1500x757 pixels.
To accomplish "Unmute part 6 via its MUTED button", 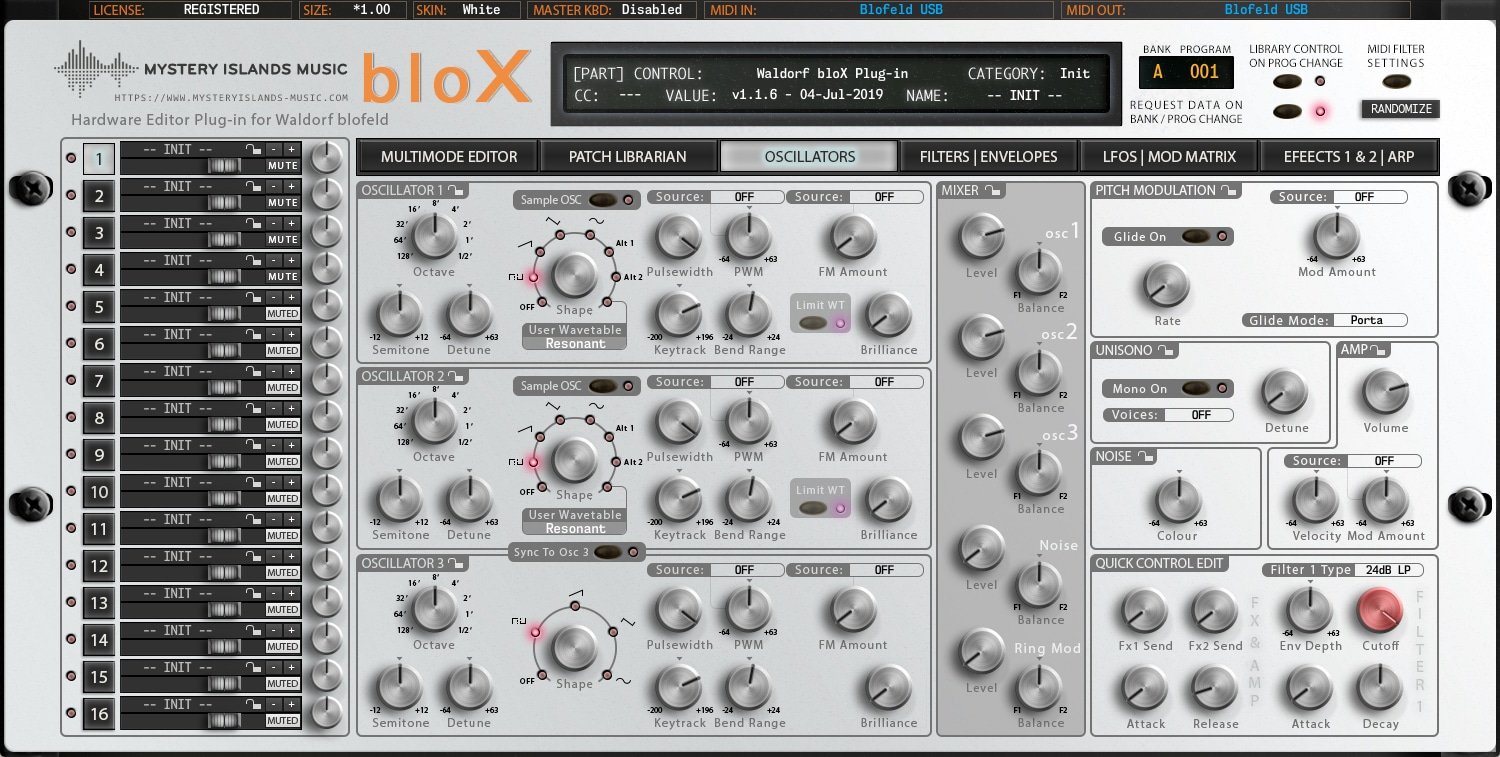I will pyautogui.click(x=283, y=351).
